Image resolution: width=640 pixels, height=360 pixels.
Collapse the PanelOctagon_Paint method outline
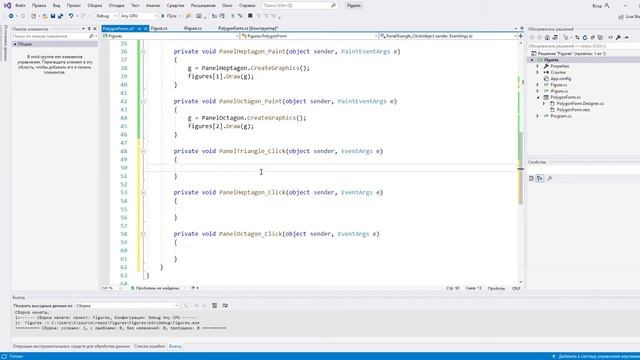143,101
